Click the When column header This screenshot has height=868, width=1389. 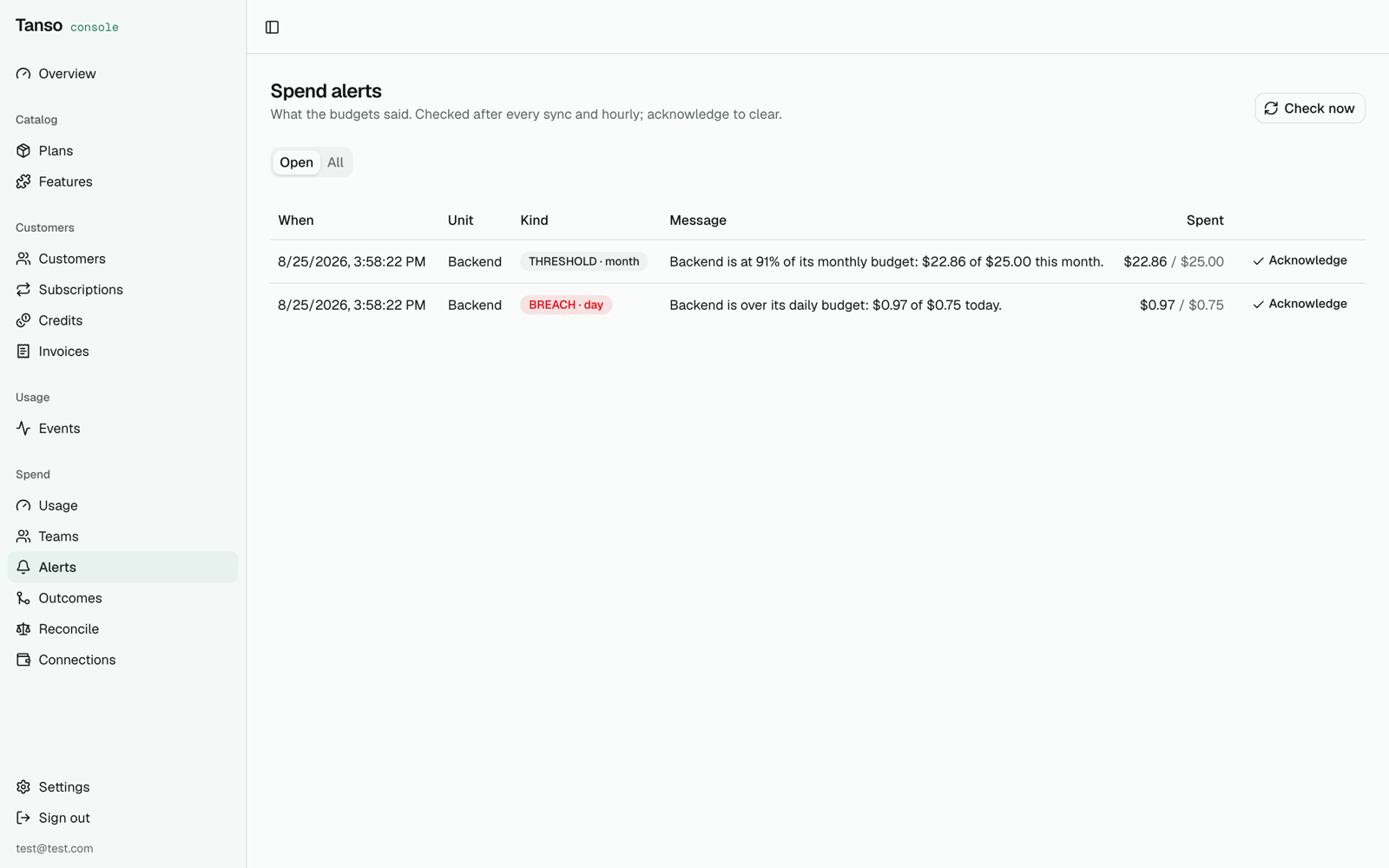pos(296,220)
